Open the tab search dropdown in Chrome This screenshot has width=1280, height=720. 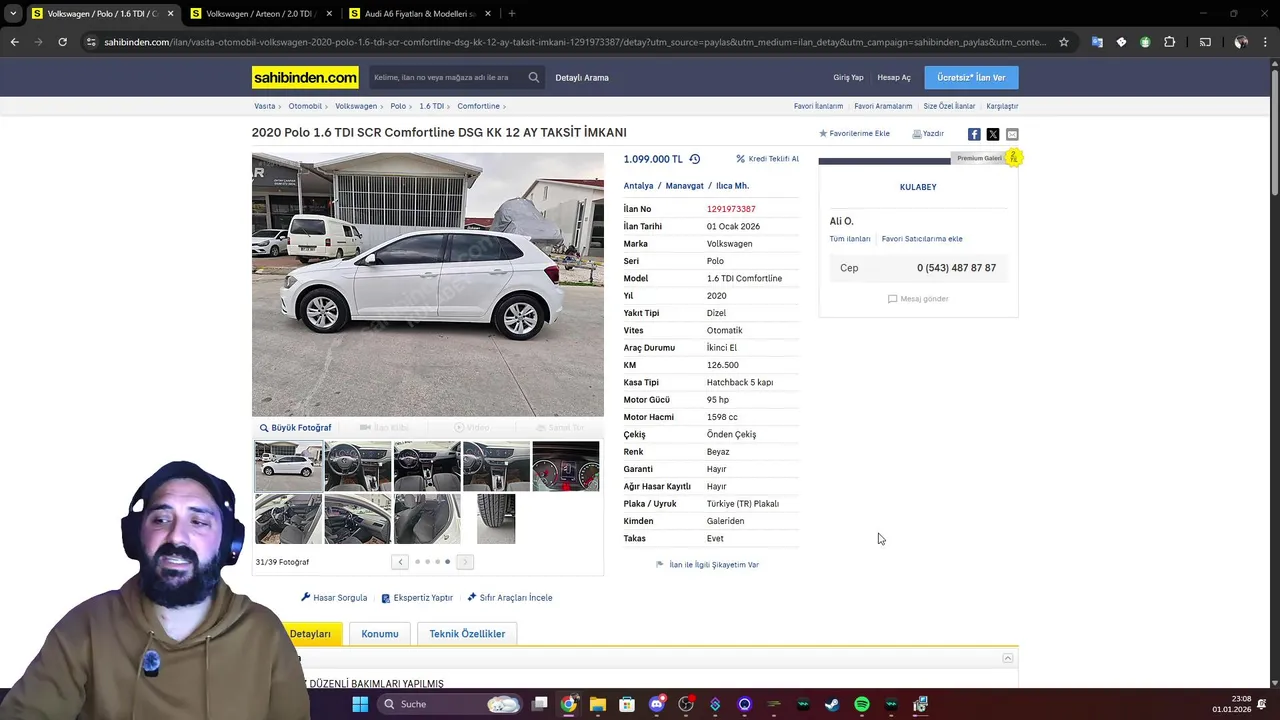tap(13, 14)
